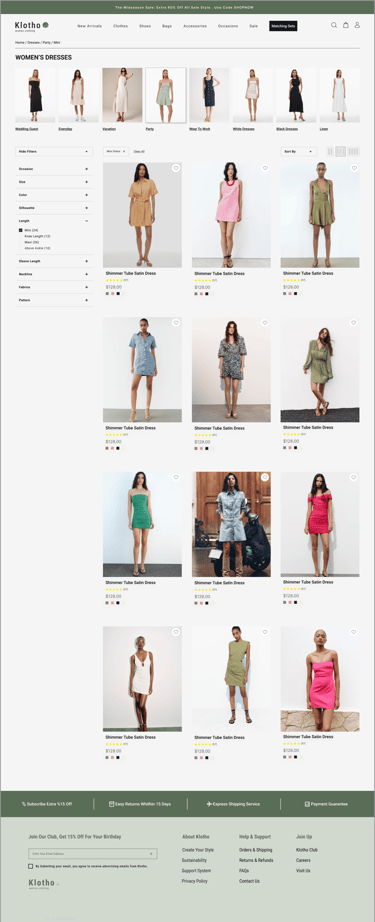
Task: Open the Accessories menu
Action: click(x=195, y=26)
